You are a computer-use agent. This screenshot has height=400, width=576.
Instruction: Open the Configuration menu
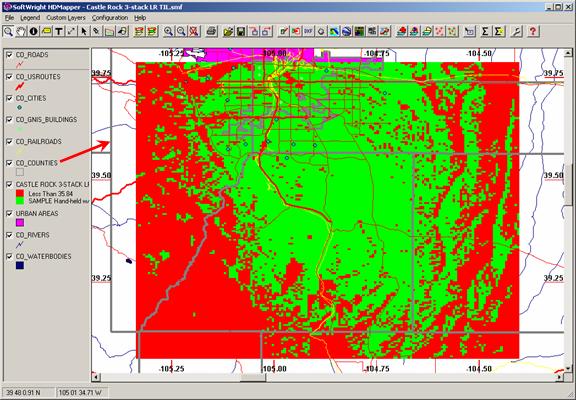point(110,18)
